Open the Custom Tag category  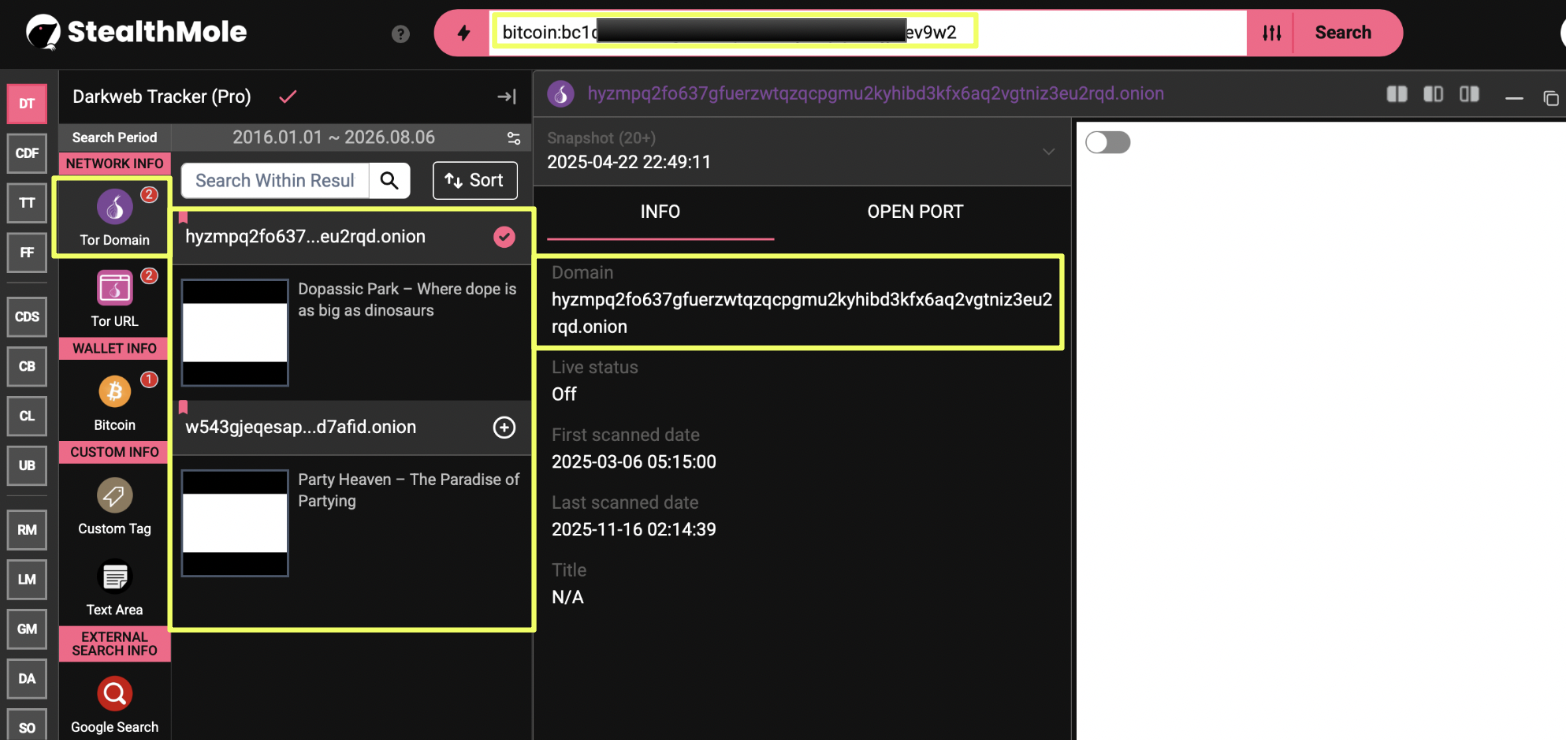pos(114,506)
